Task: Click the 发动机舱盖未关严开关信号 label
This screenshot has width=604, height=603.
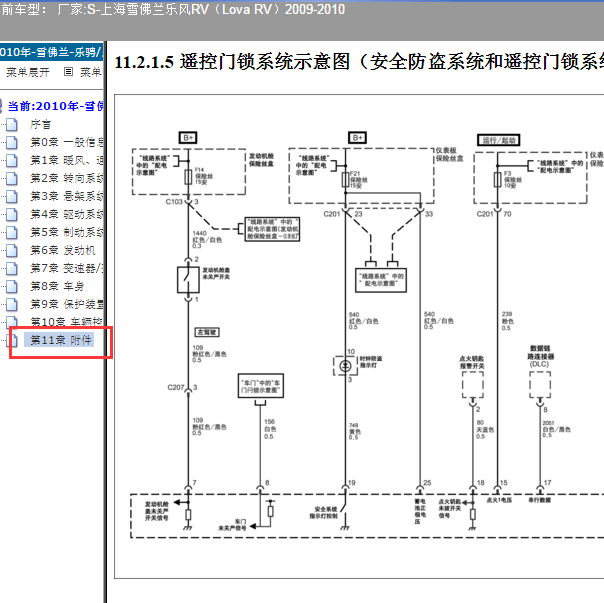Action: click(x=156, y=511)
